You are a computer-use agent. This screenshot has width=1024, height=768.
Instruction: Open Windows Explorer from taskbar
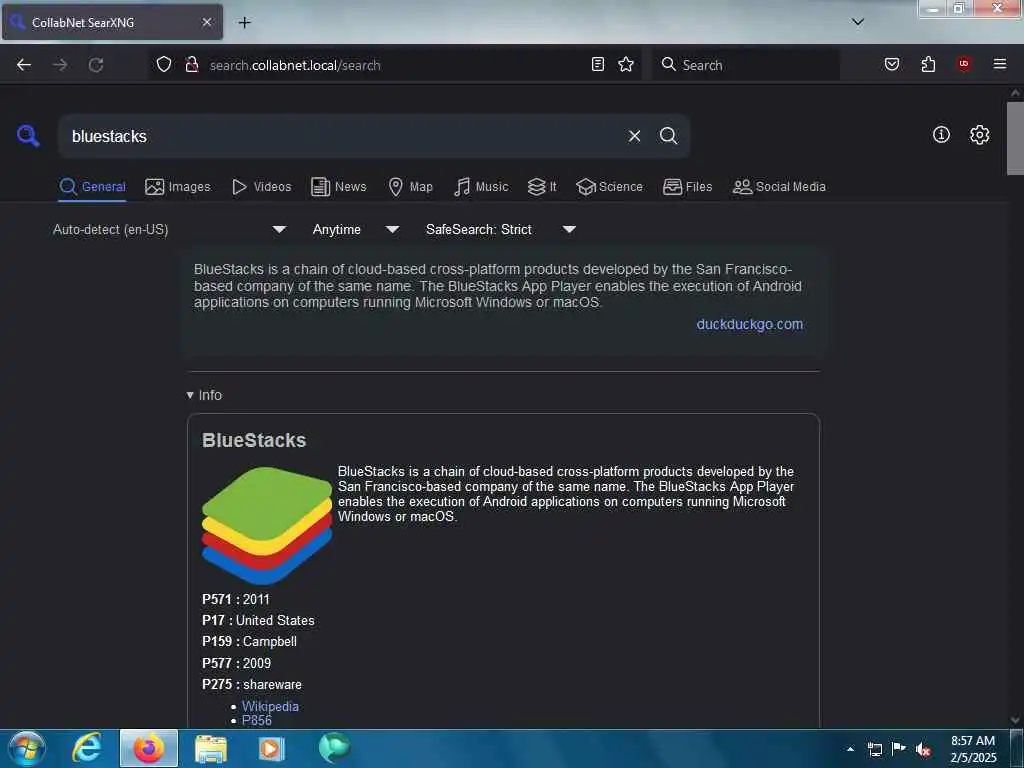[210, 748]
